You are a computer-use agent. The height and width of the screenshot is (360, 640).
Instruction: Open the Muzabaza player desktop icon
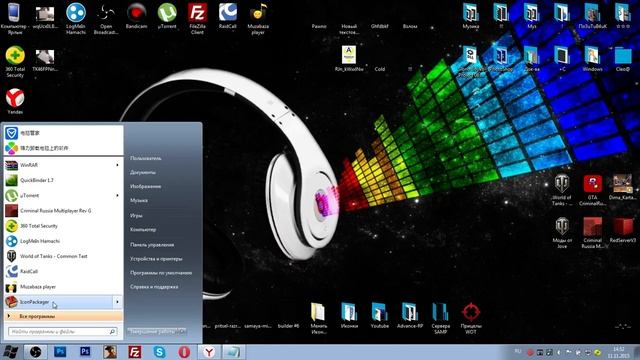click(x=258, y=18)
